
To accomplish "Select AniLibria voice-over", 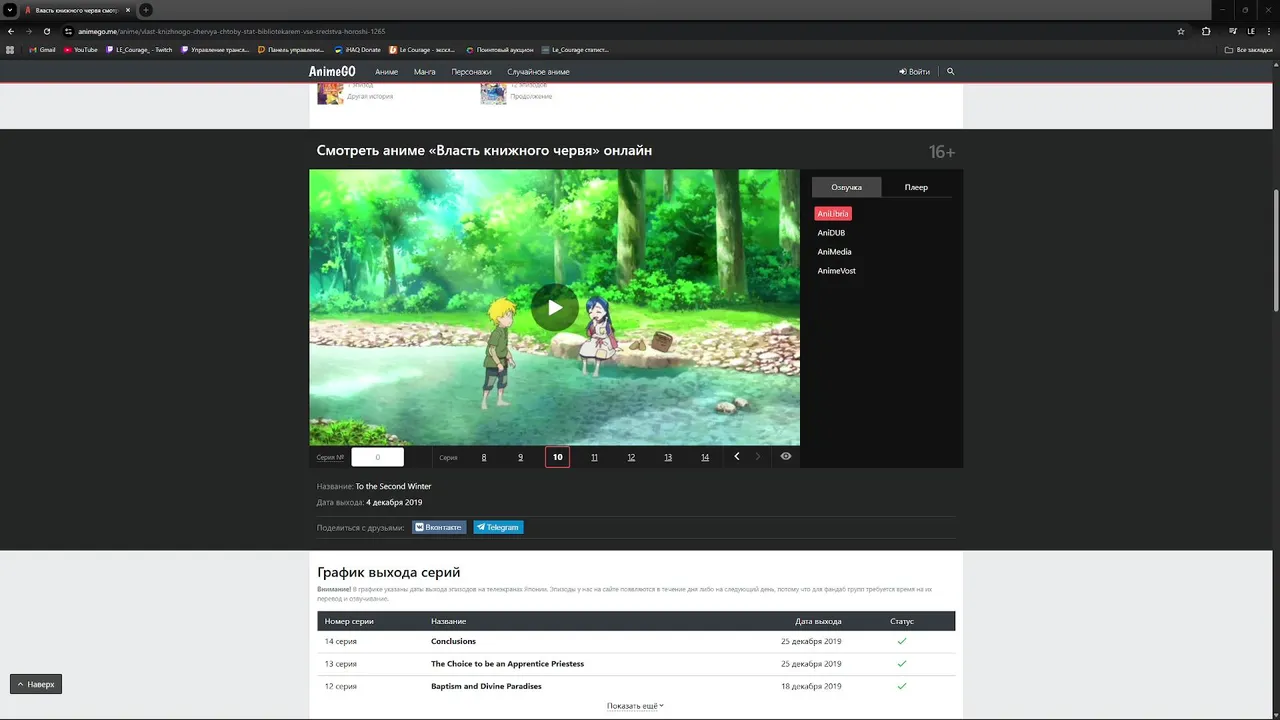I will point(833,214).
